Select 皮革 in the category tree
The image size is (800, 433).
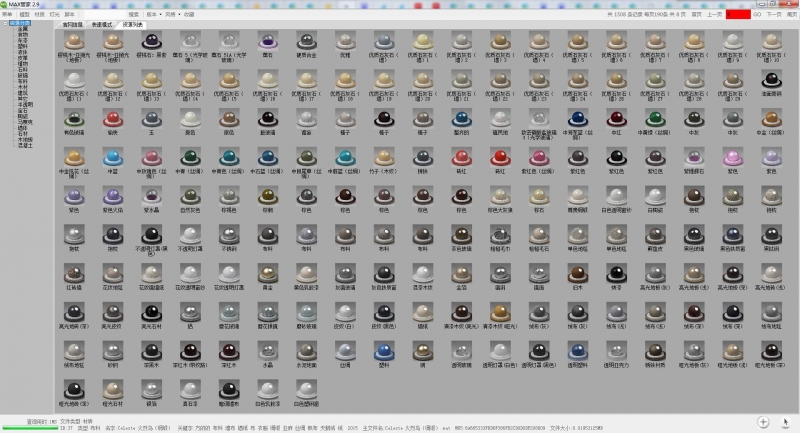pyautogui.click(x=23, y=58)
